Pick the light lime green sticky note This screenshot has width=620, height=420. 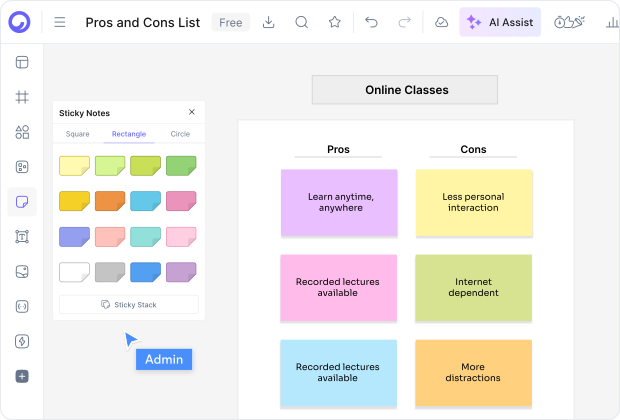click(110, 166)
